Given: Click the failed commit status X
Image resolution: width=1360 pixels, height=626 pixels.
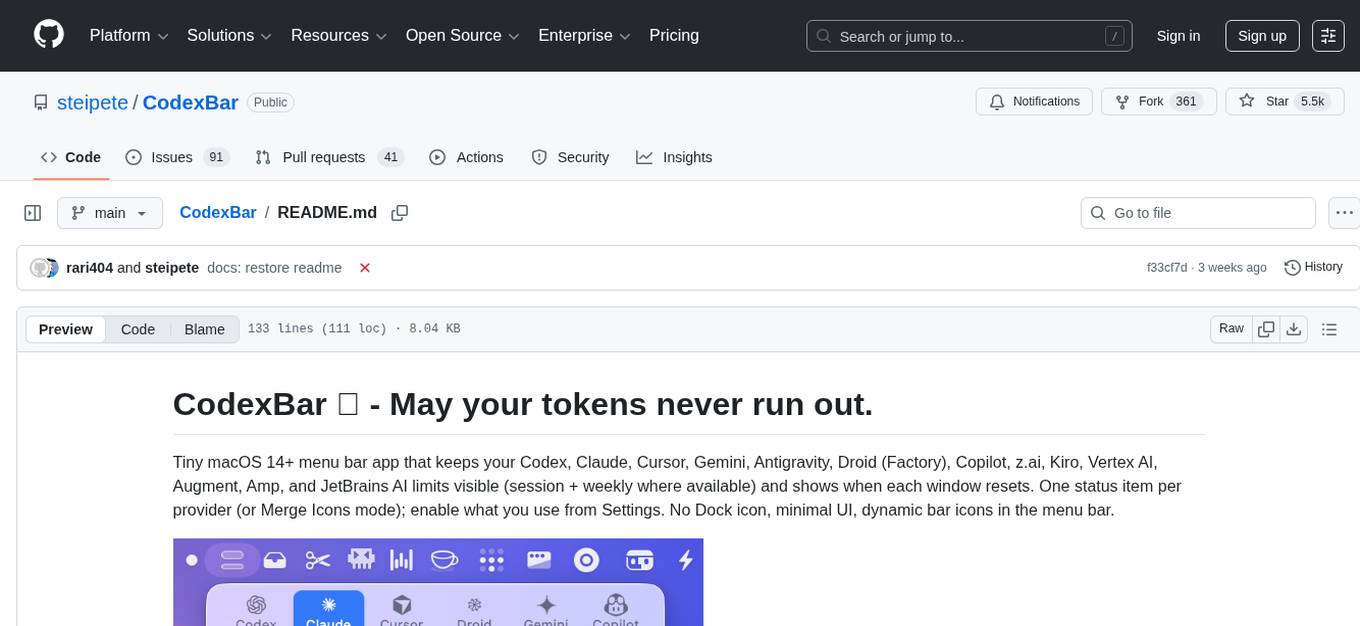Looking at the screenshot, I should click(365, 267).
